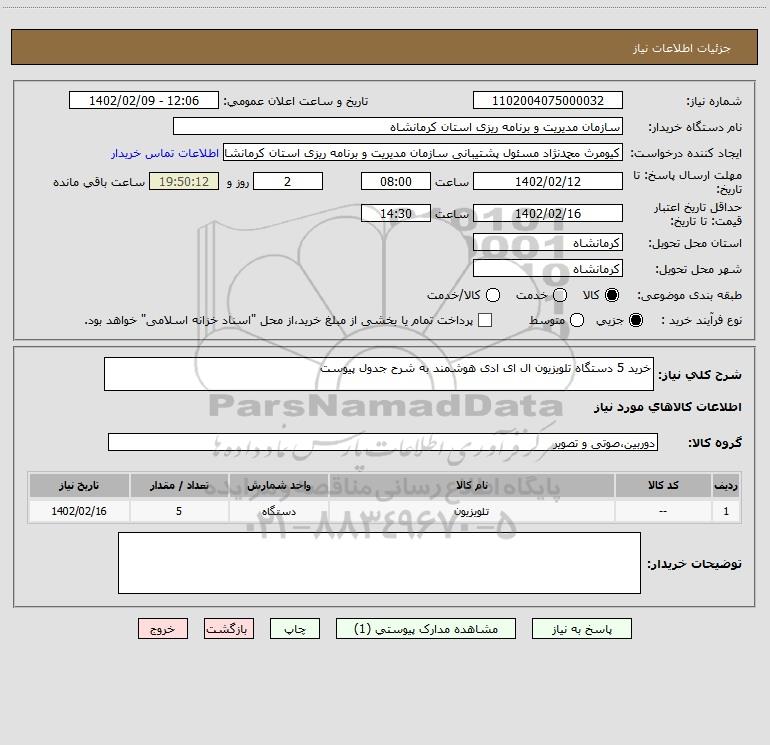The width and height of the screenshot is (770, 745).
Task: Click the need number field 1102004075000032
Action: click(x=548, y=100)
